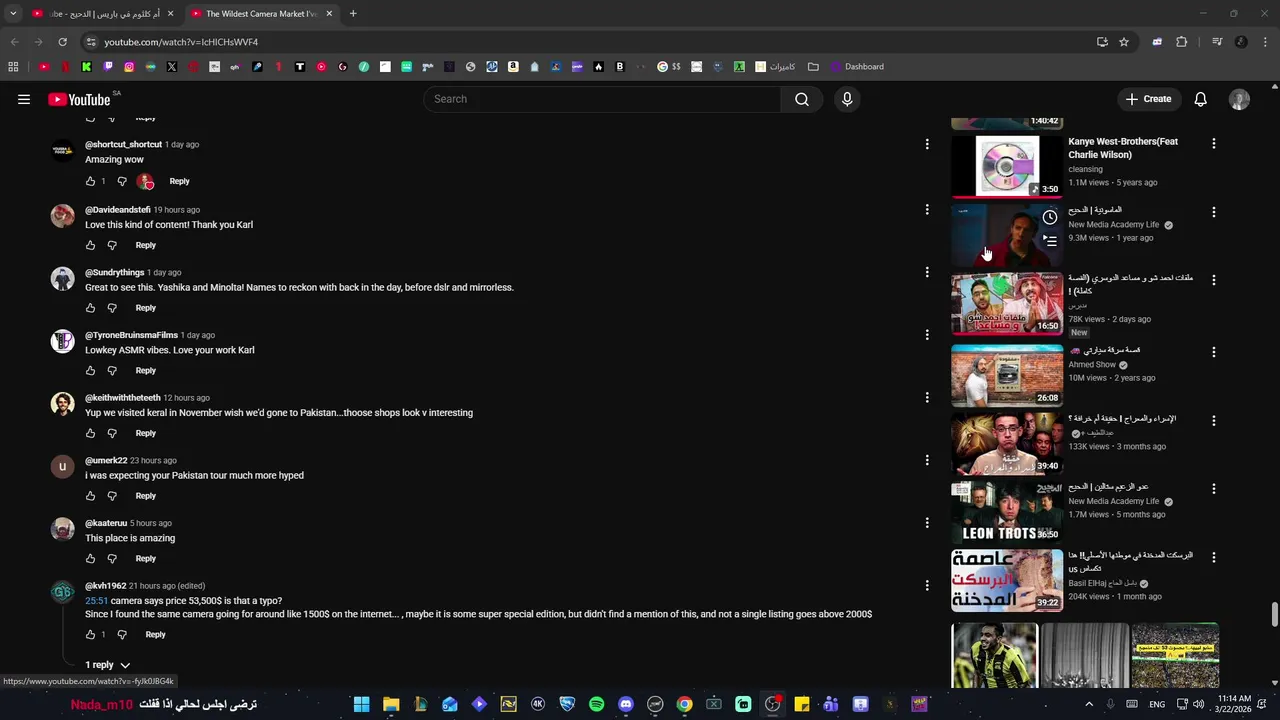Screen dimensions: 1280x720
Task: Open options menu for @Davideandstefi comment
Action: [x=927, y=210]
